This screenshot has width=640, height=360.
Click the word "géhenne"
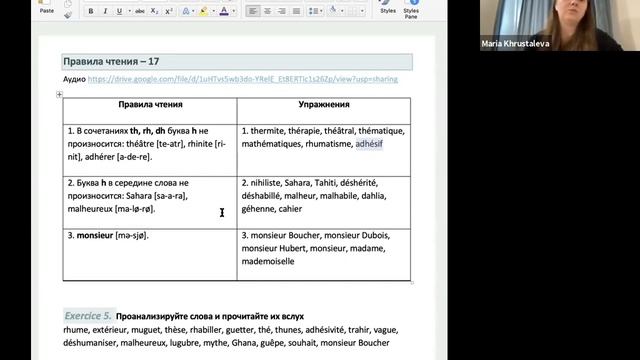click(258, 209)
